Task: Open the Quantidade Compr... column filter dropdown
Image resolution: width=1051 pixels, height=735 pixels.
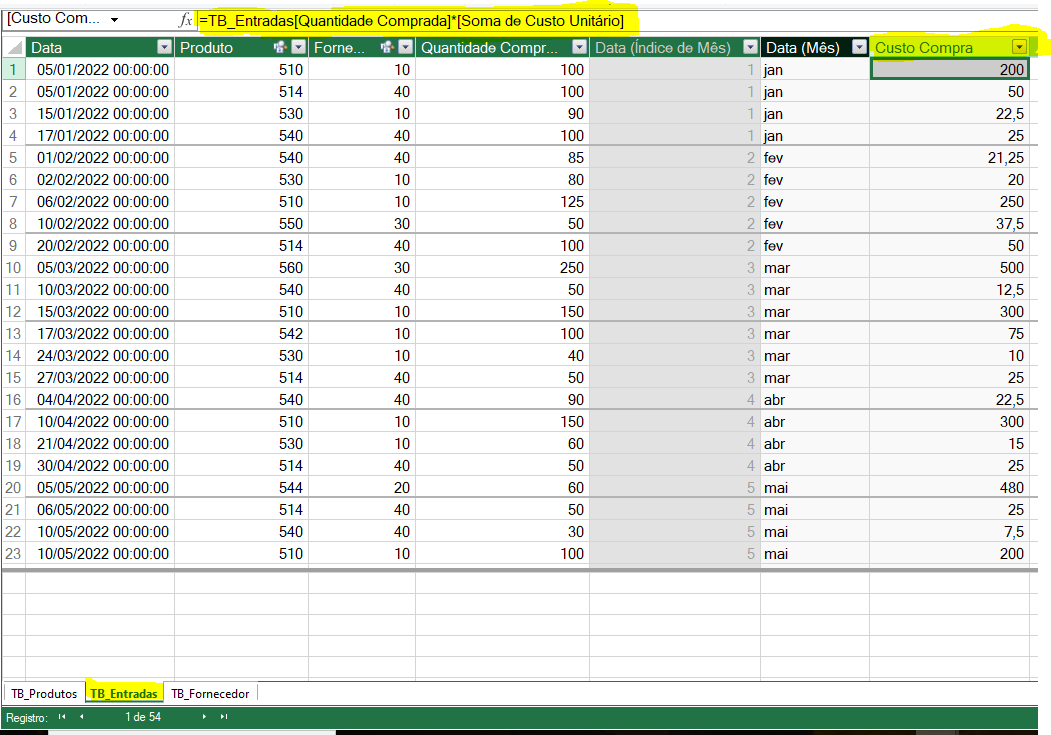Action: (x=579, y=47)
